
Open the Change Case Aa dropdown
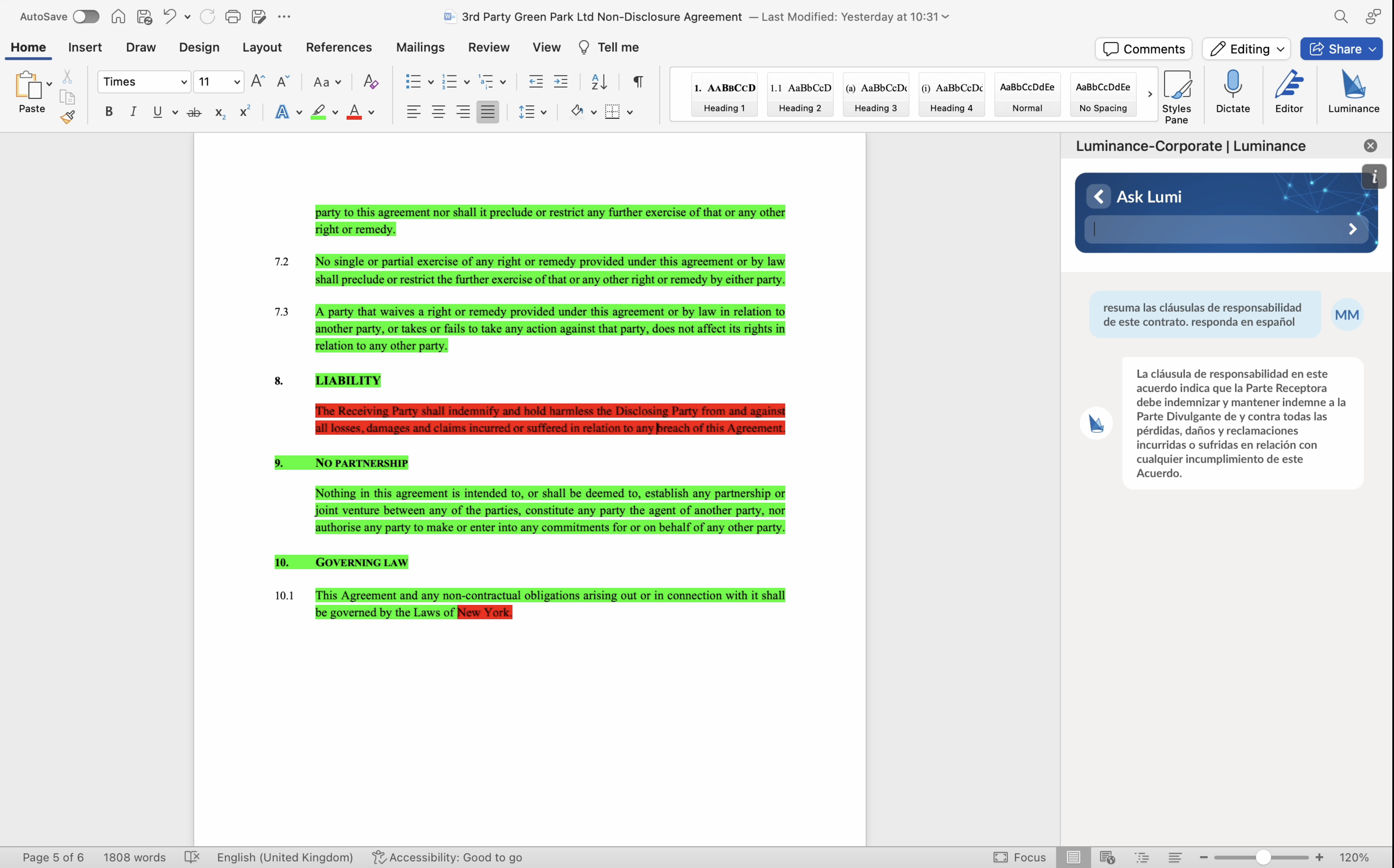pos(327,82)
